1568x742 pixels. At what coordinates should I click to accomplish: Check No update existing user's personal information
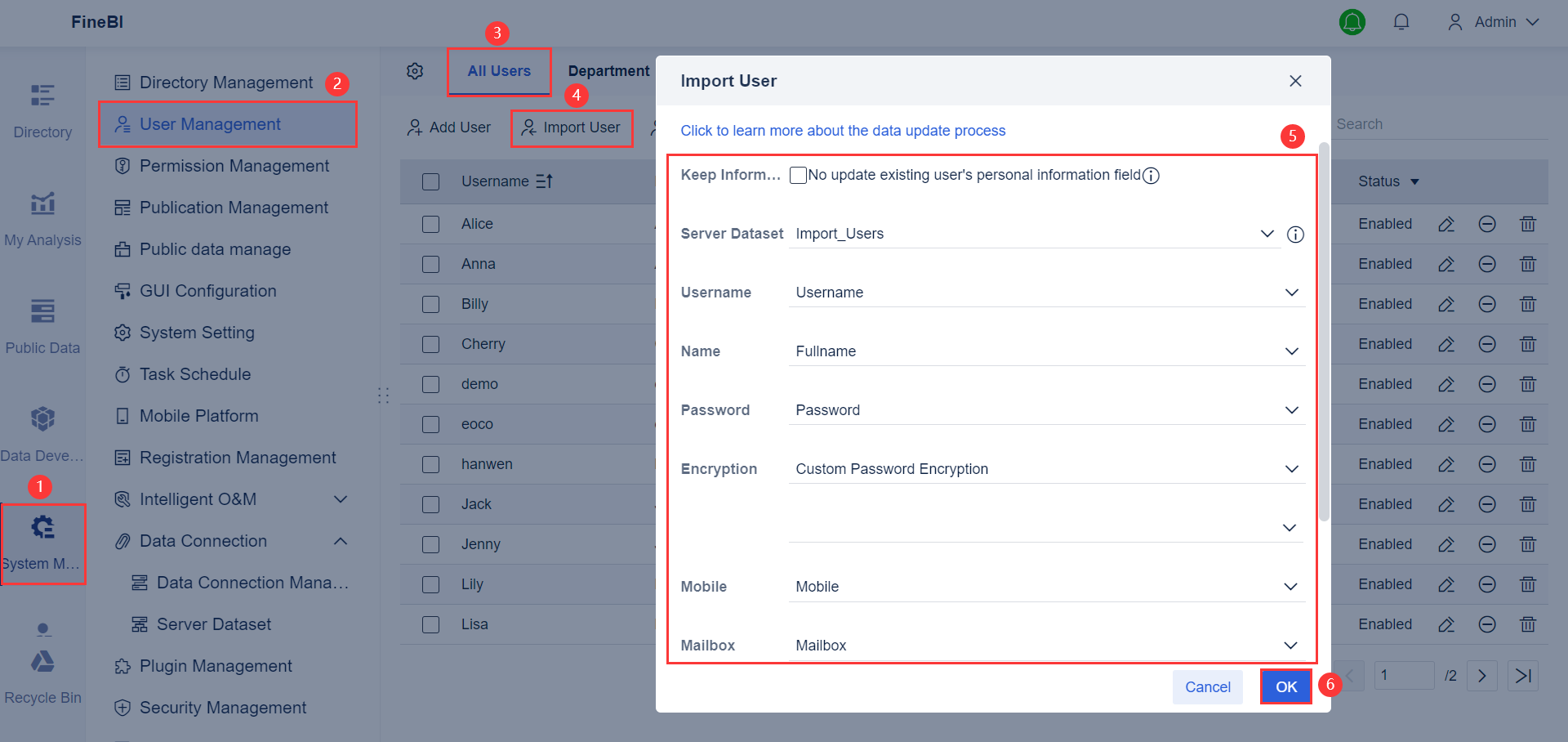coord(798,175)
